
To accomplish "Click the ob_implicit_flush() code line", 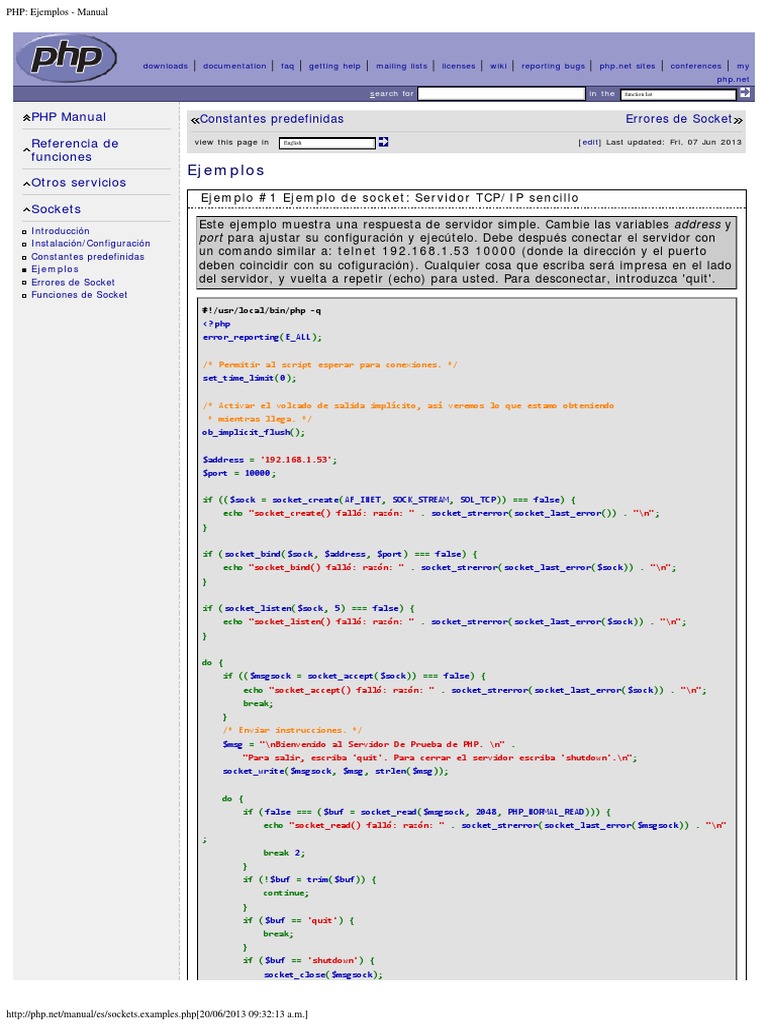I will (x=253, y=432).
